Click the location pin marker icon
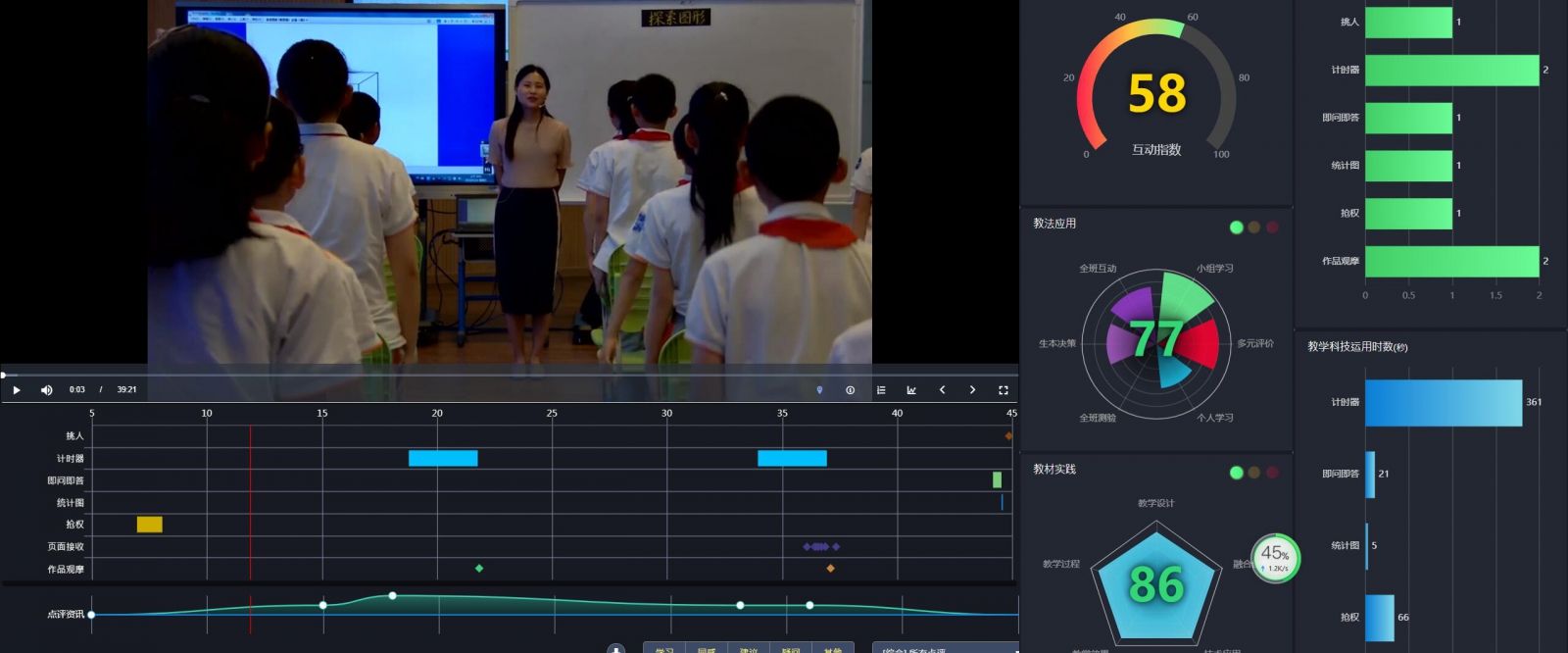This screenshot has width=1568, height=653. (819, 390)
